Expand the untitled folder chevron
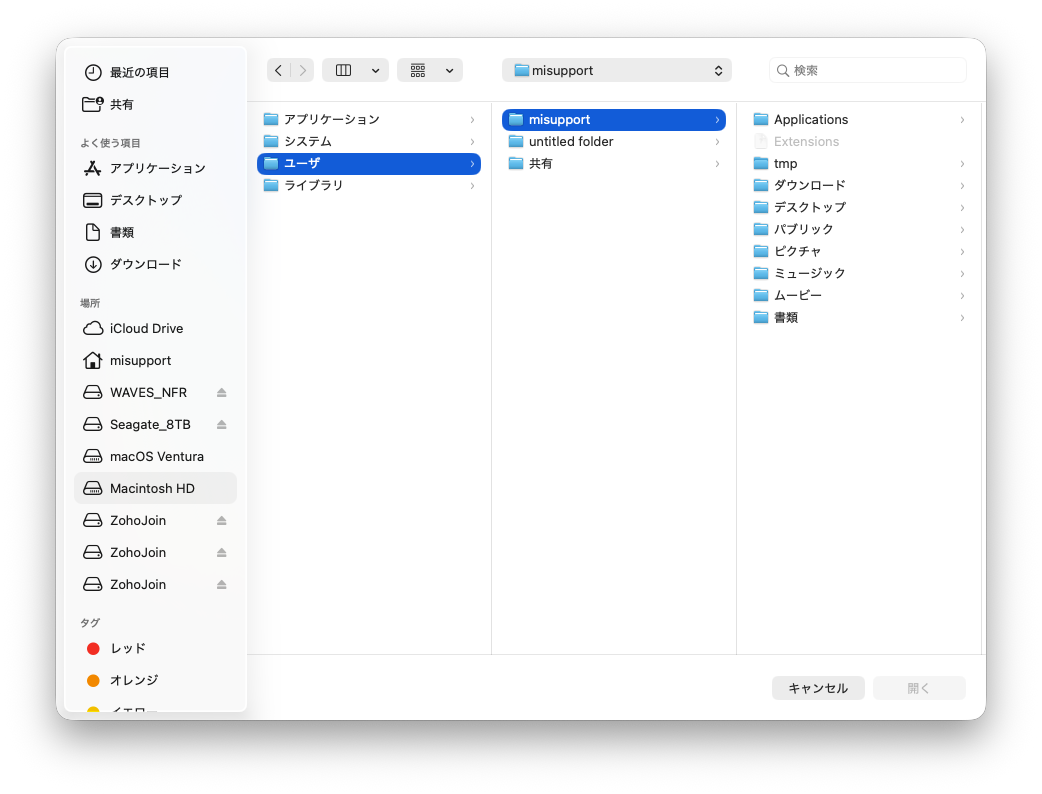 717,142
